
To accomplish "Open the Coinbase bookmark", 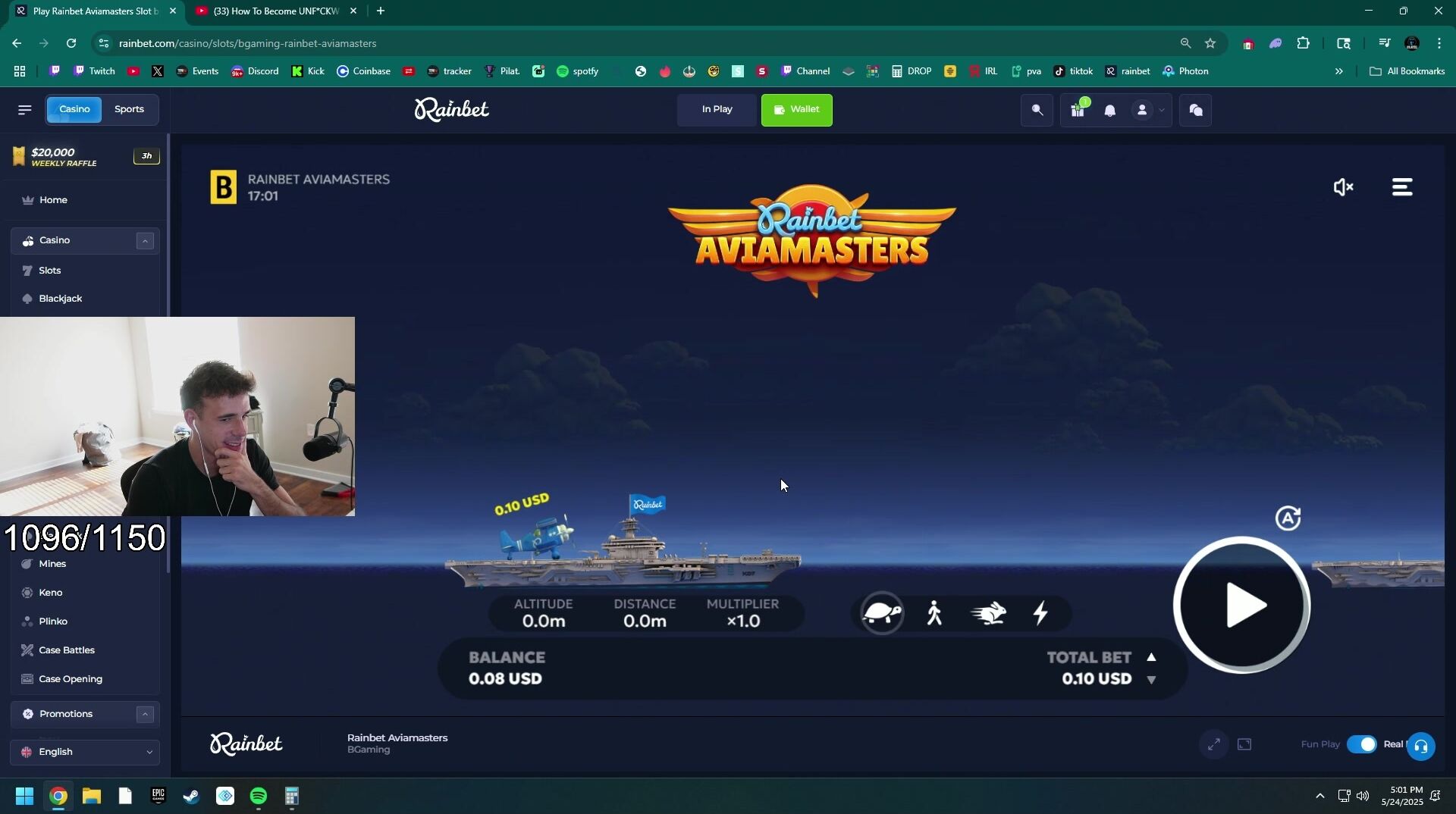I will pos(363,71).
